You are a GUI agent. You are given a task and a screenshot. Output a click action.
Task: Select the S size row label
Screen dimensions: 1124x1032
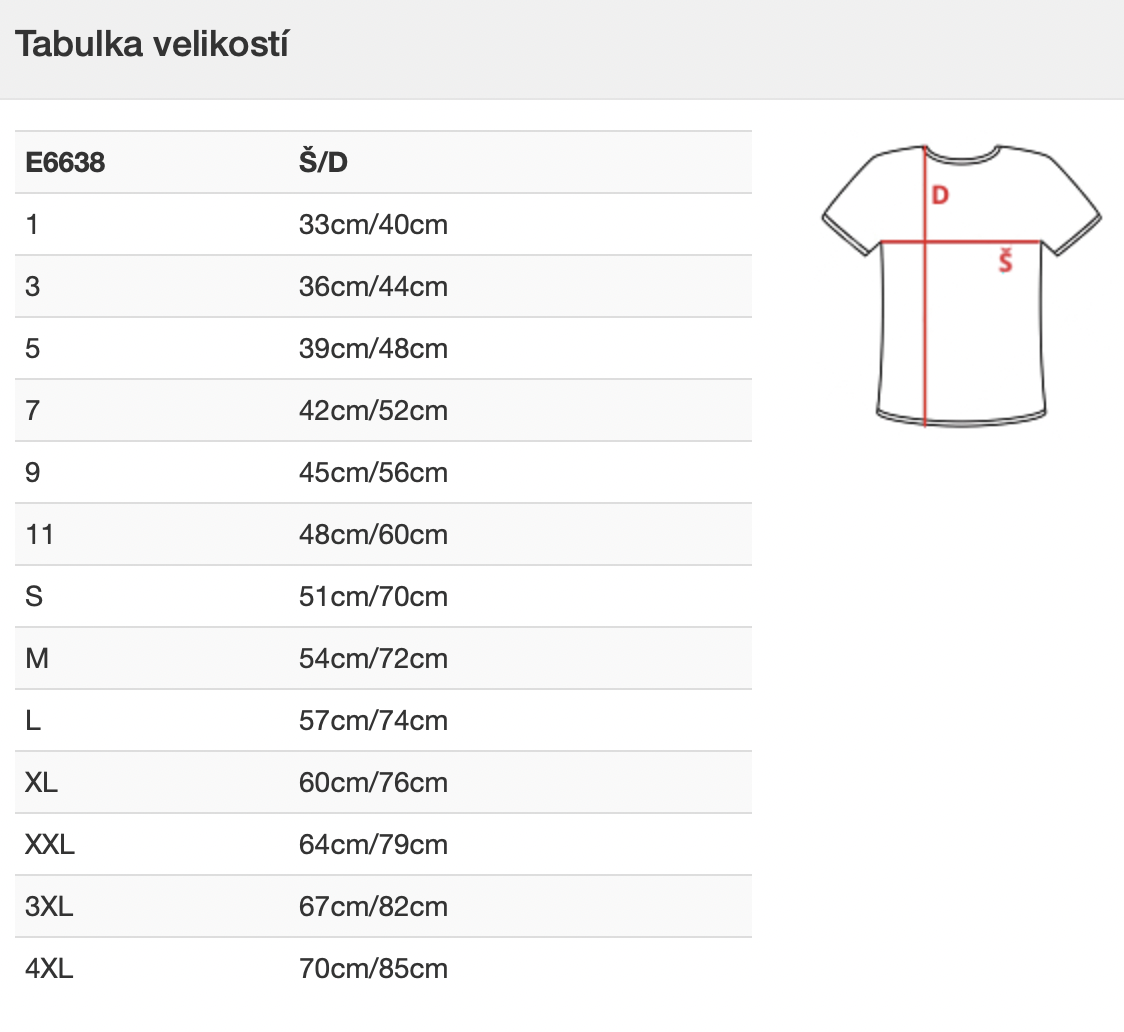(x=34, y=597)
